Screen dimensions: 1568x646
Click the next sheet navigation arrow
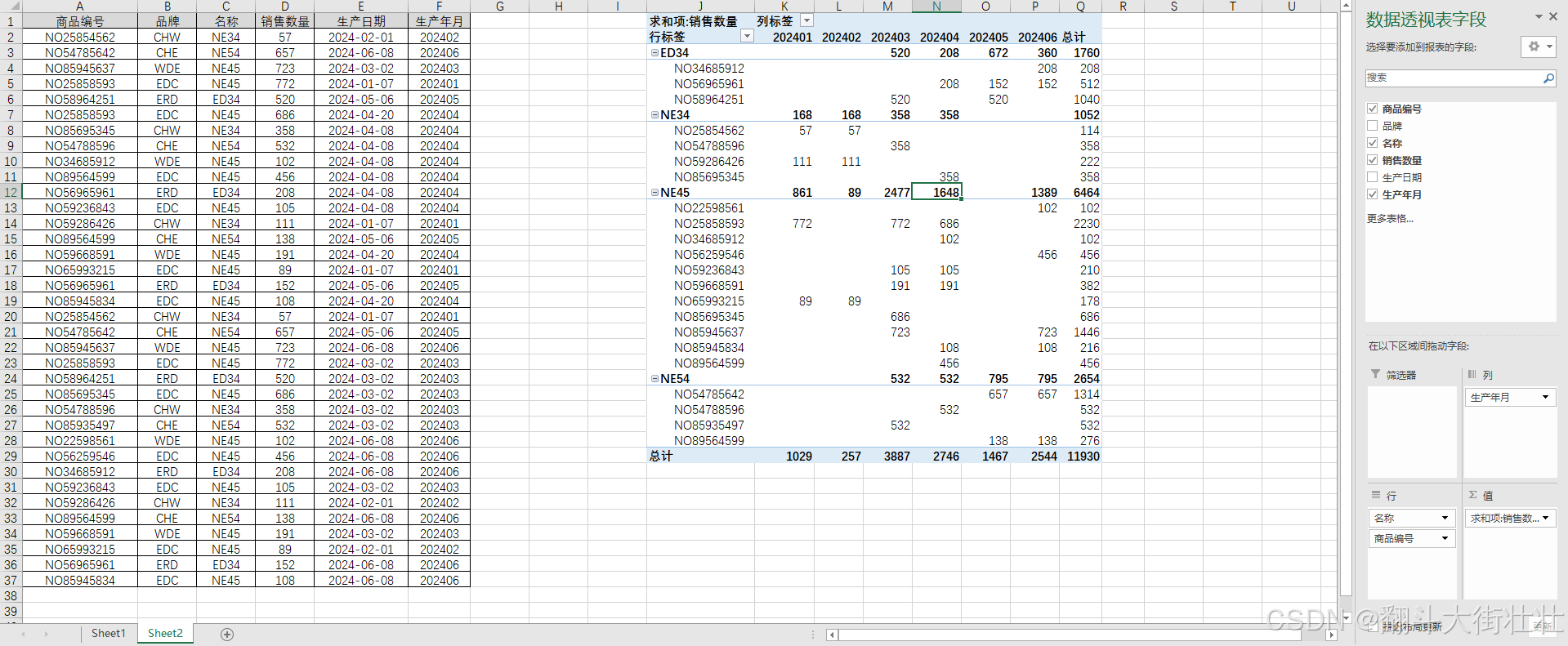point(46,635)
